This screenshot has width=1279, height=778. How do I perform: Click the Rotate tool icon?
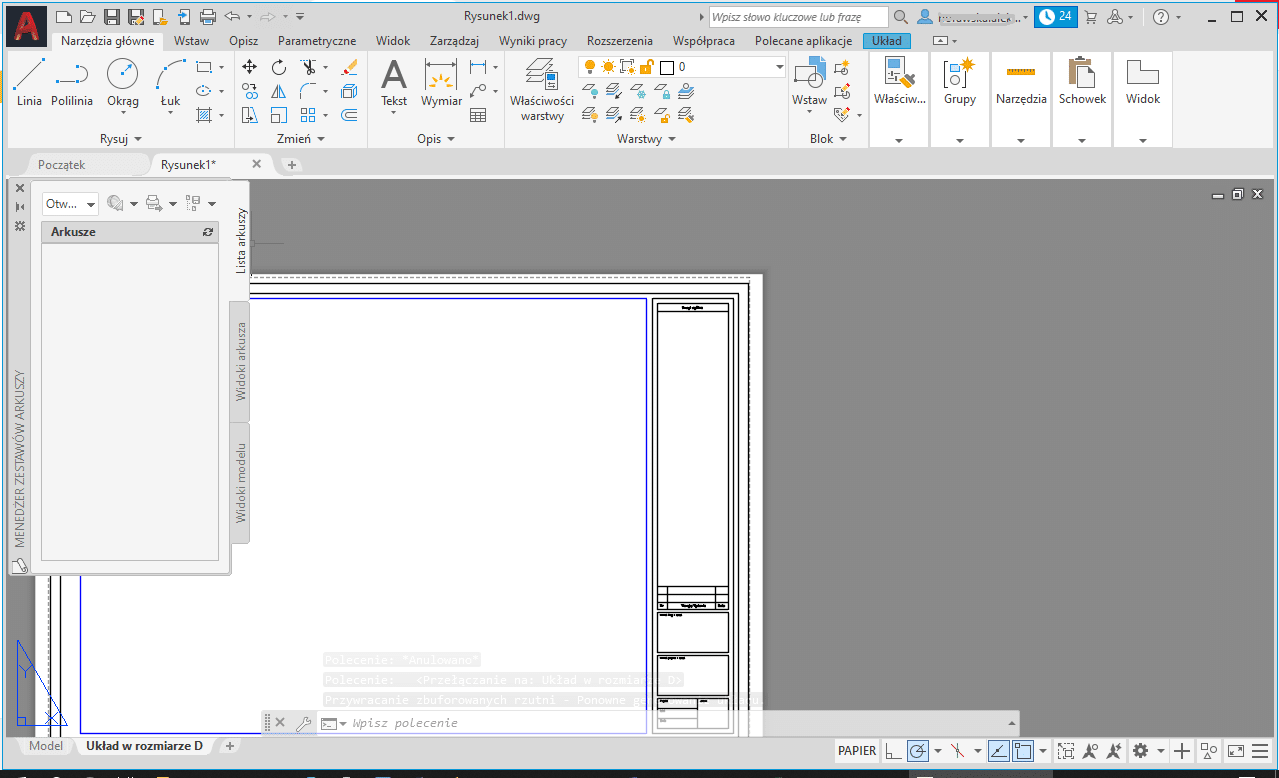click(x=279, y=67)
